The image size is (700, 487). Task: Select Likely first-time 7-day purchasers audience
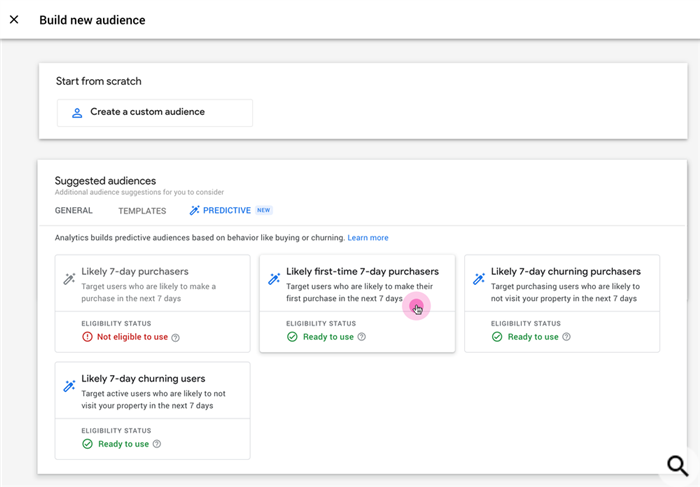pyautogui.click(x=357, y=303)
